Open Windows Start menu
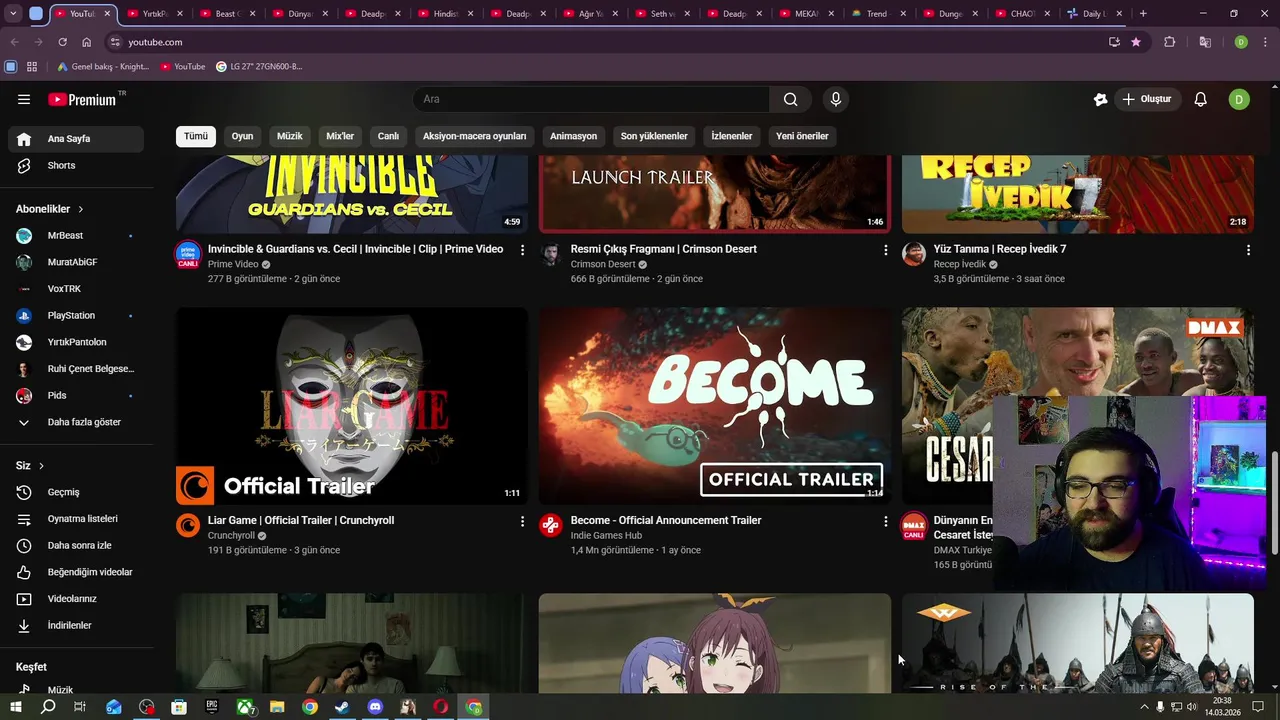Viewport: 1280px width, 720px height. click(x=15, y=707)
